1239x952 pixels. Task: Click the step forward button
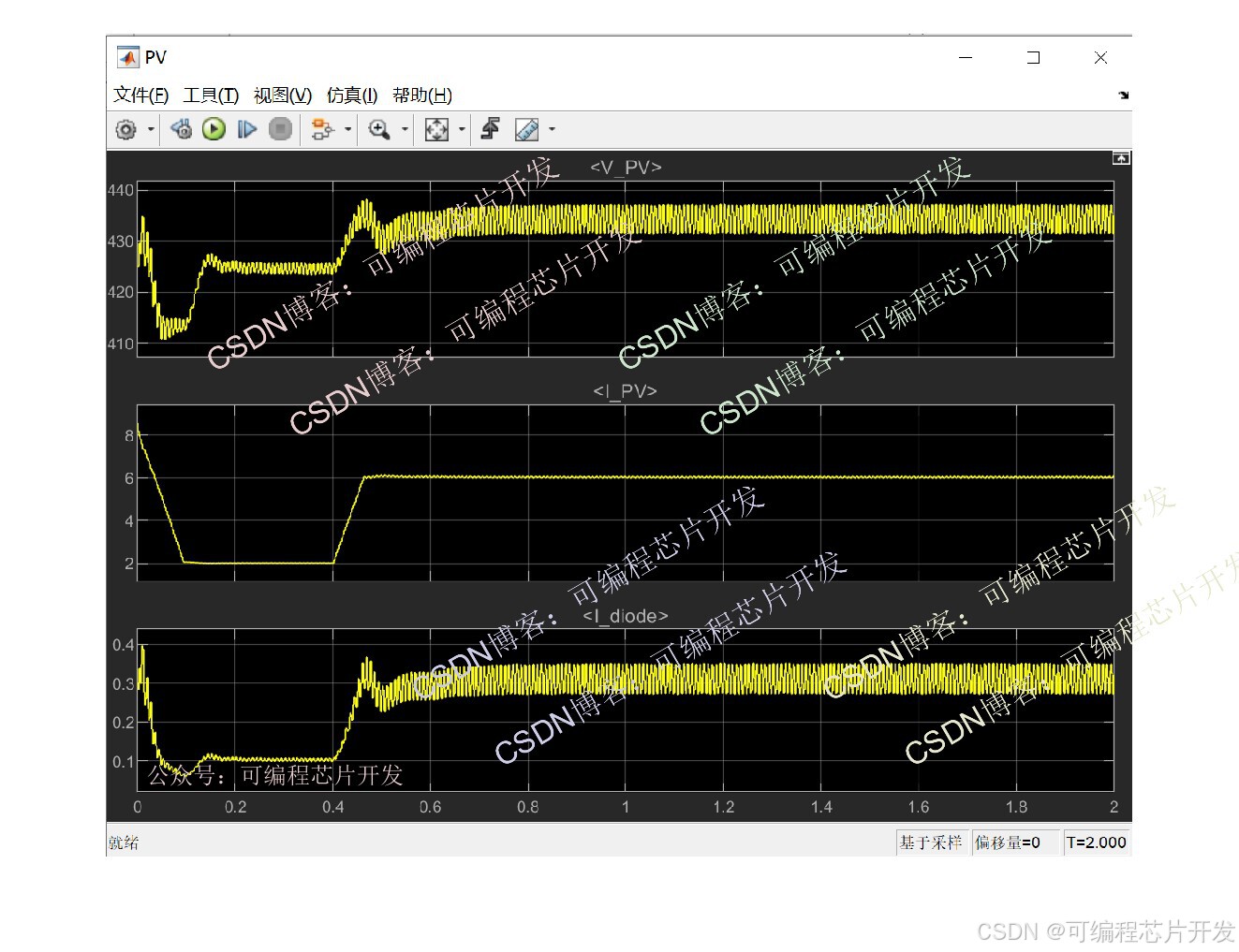246,129
